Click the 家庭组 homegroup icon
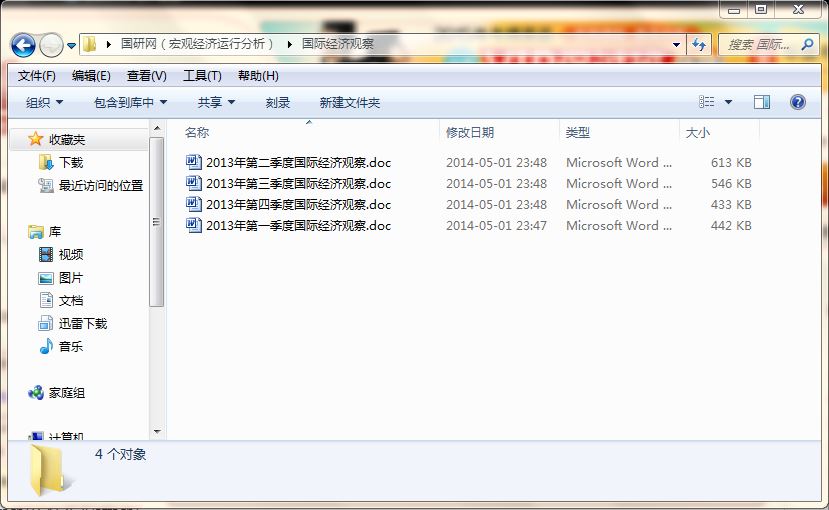 click(35, 393)
